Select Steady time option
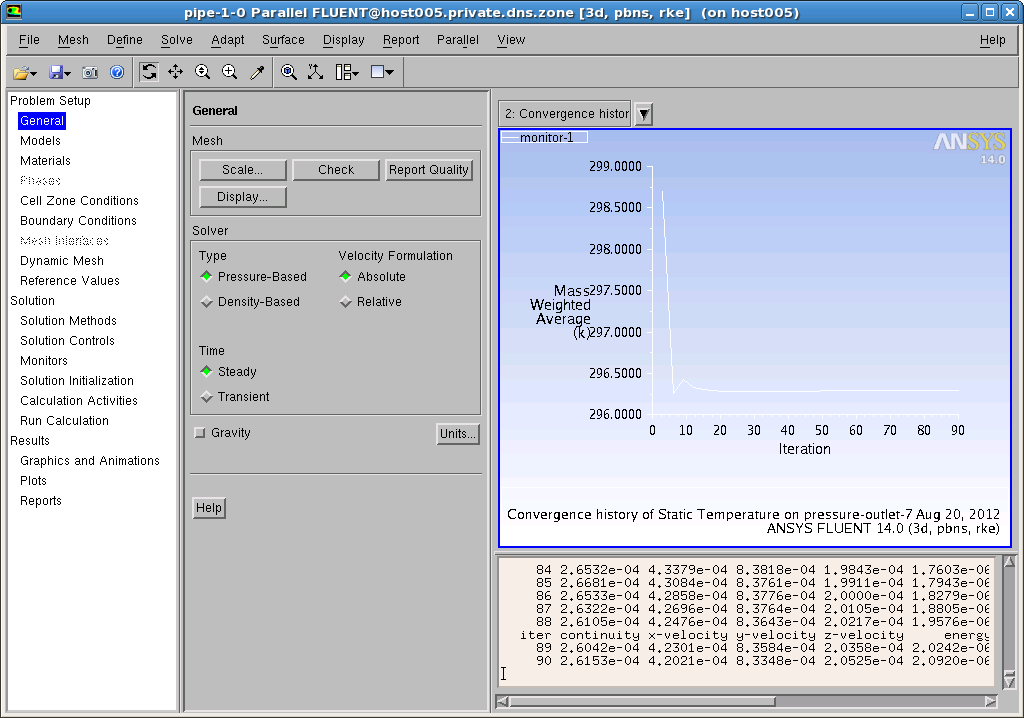Screen dimensions: 1024x718 [229, 372]
